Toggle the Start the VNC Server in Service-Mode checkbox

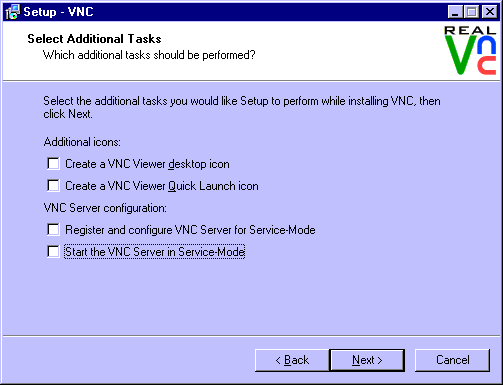point(53,252)
